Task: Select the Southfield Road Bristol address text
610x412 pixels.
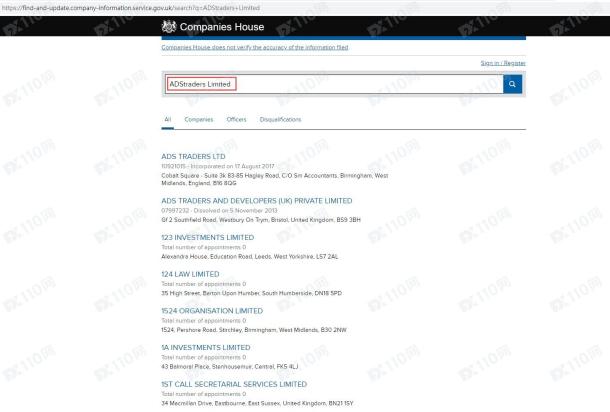Action: pyautogui.click(x=261, y=220)
